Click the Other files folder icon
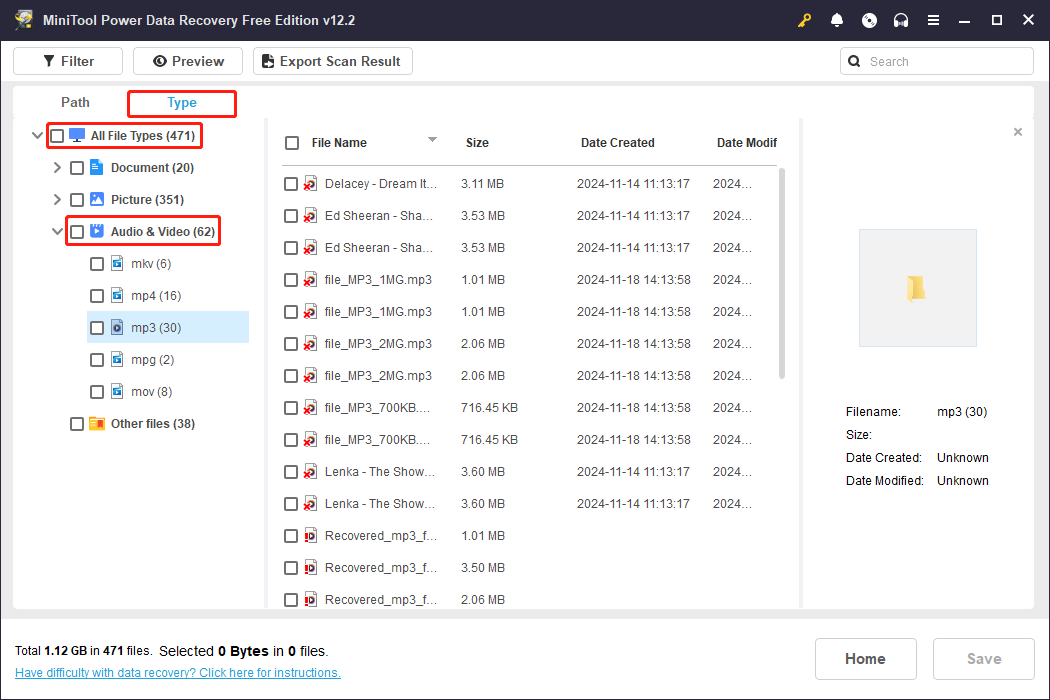Viewport: 1050px width, 700px height. [x=97, y=423]
